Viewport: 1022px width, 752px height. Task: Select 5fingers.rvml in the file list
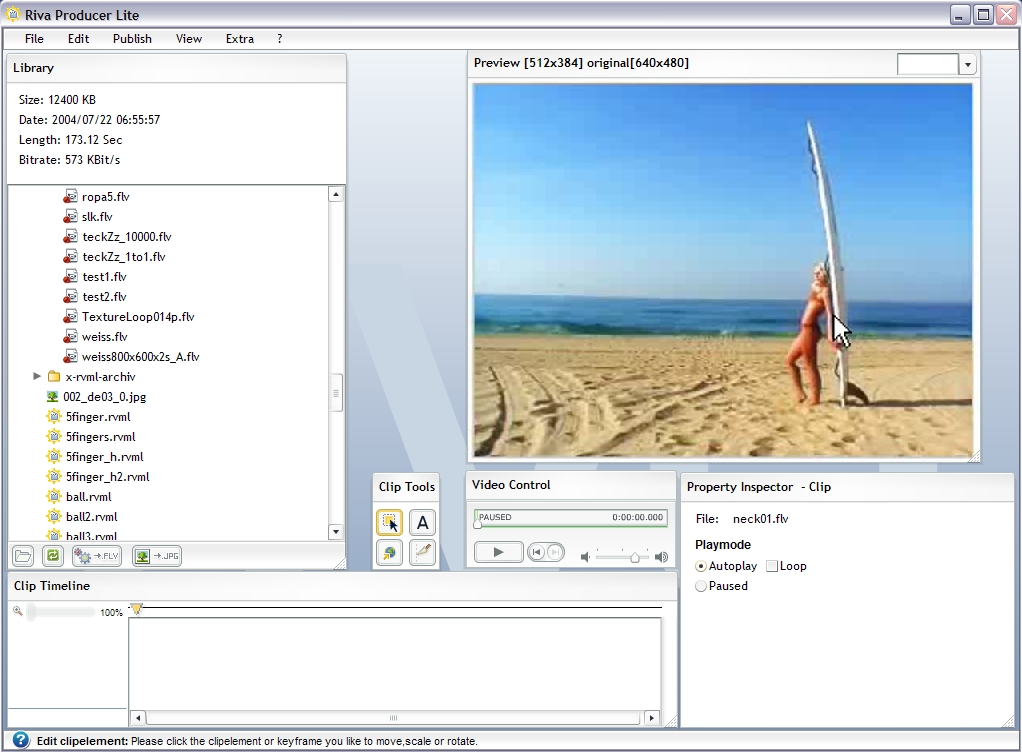100,437
